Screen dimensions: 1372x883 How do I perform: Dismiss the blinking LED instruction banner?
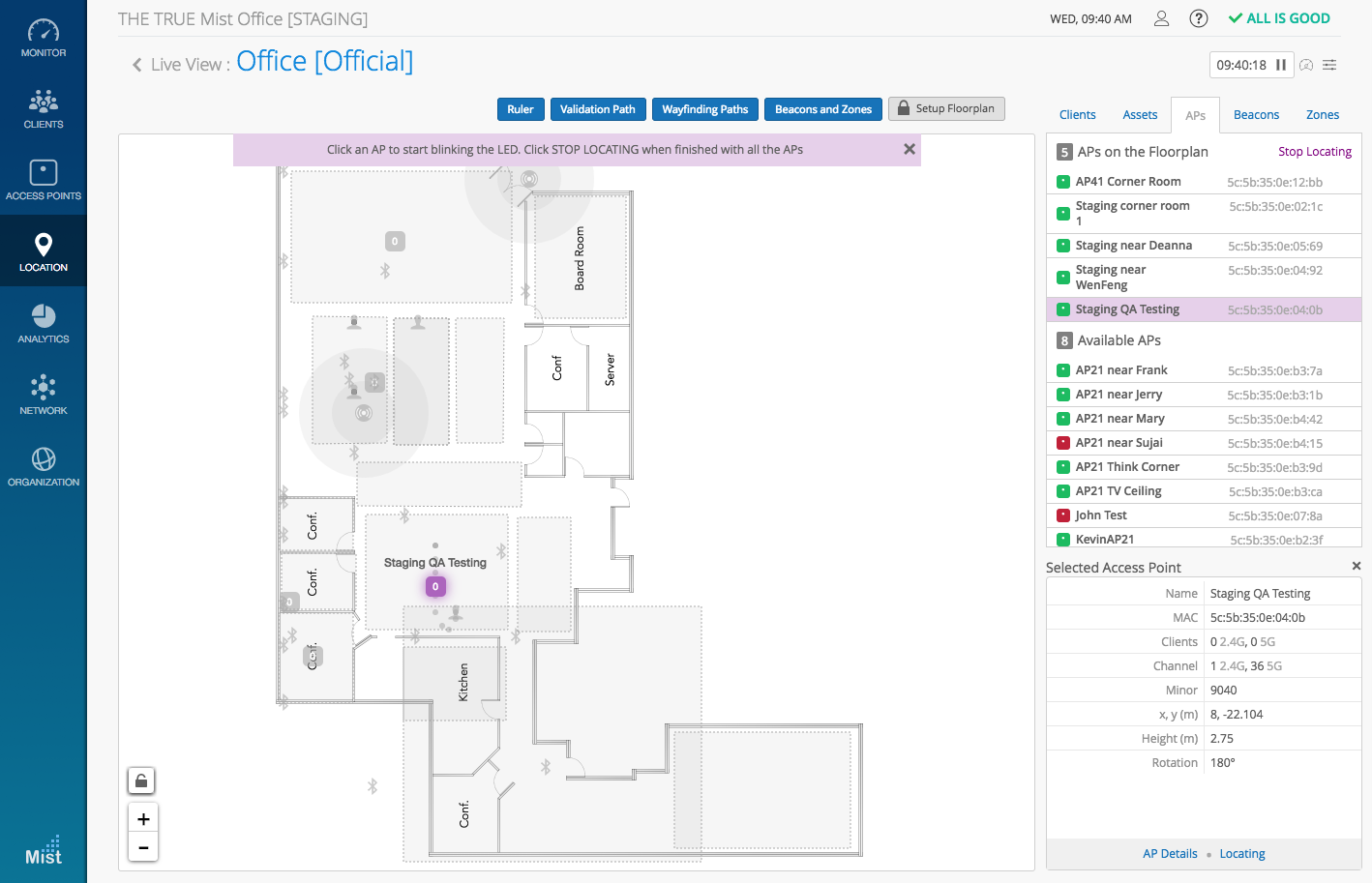pyautogui.click(x=910, y=149)
